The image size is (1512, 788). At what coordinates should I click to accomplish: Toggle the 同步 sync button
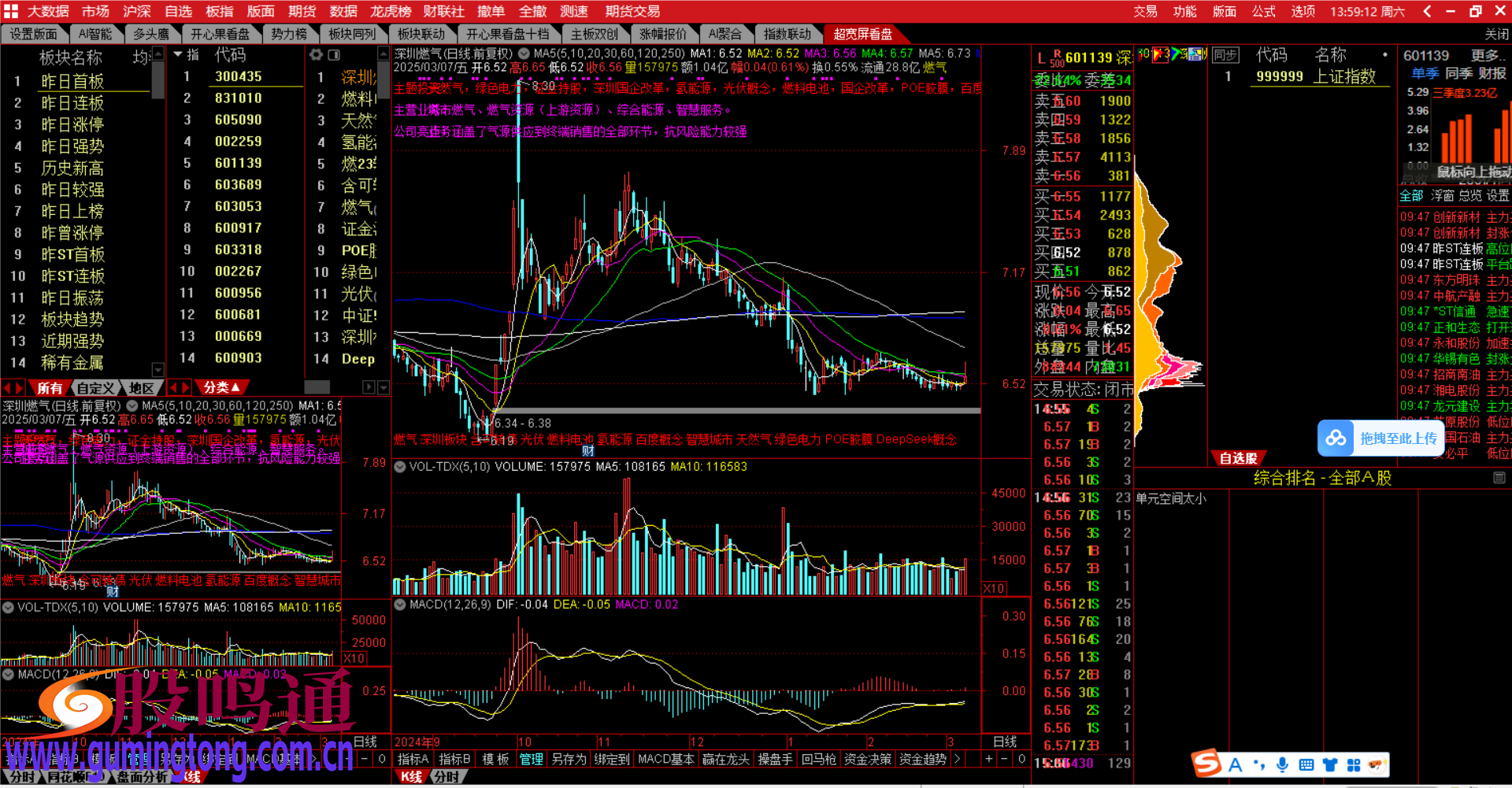pos(1225,54)
